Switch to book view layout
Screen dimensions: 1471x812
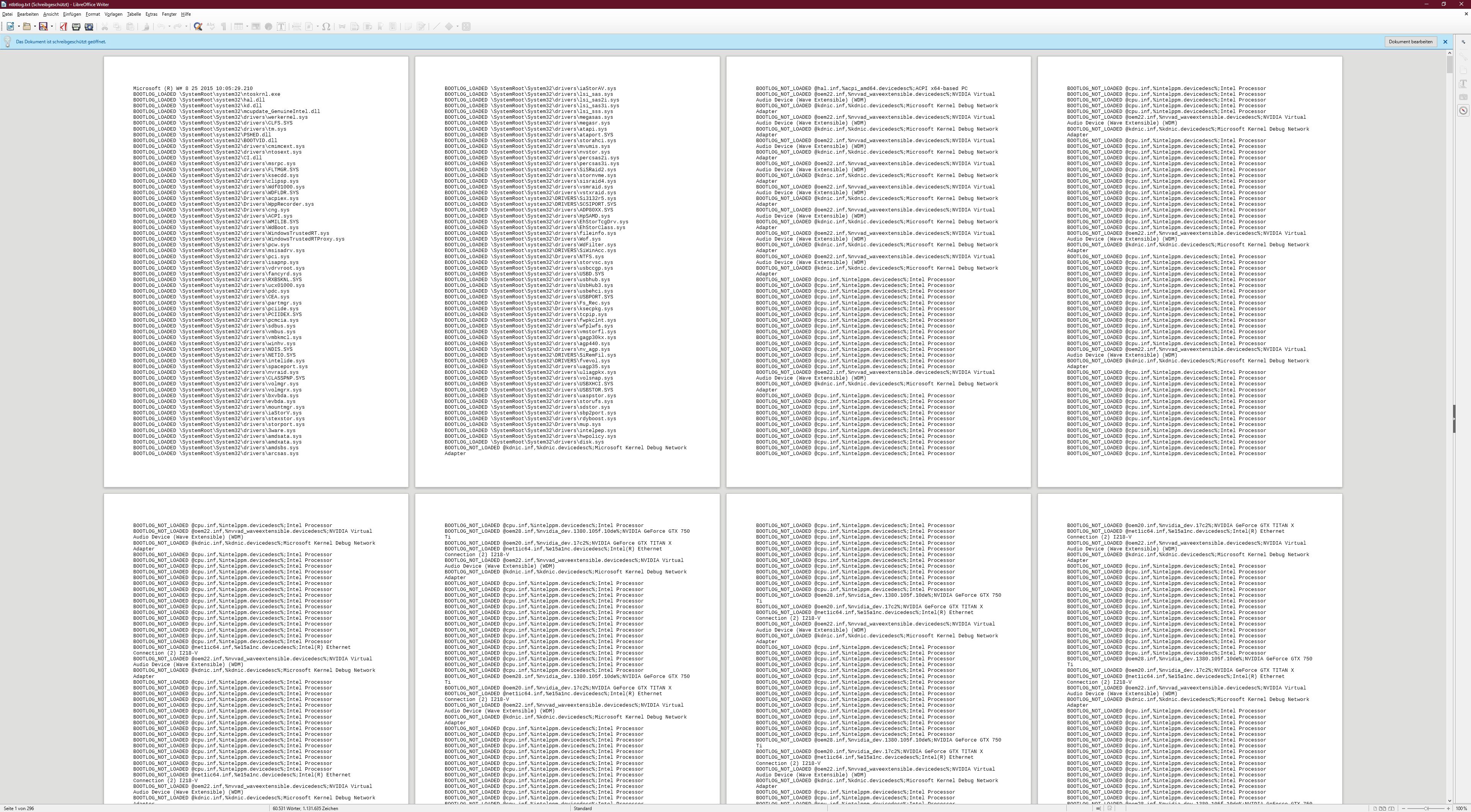pos(1392,809)
